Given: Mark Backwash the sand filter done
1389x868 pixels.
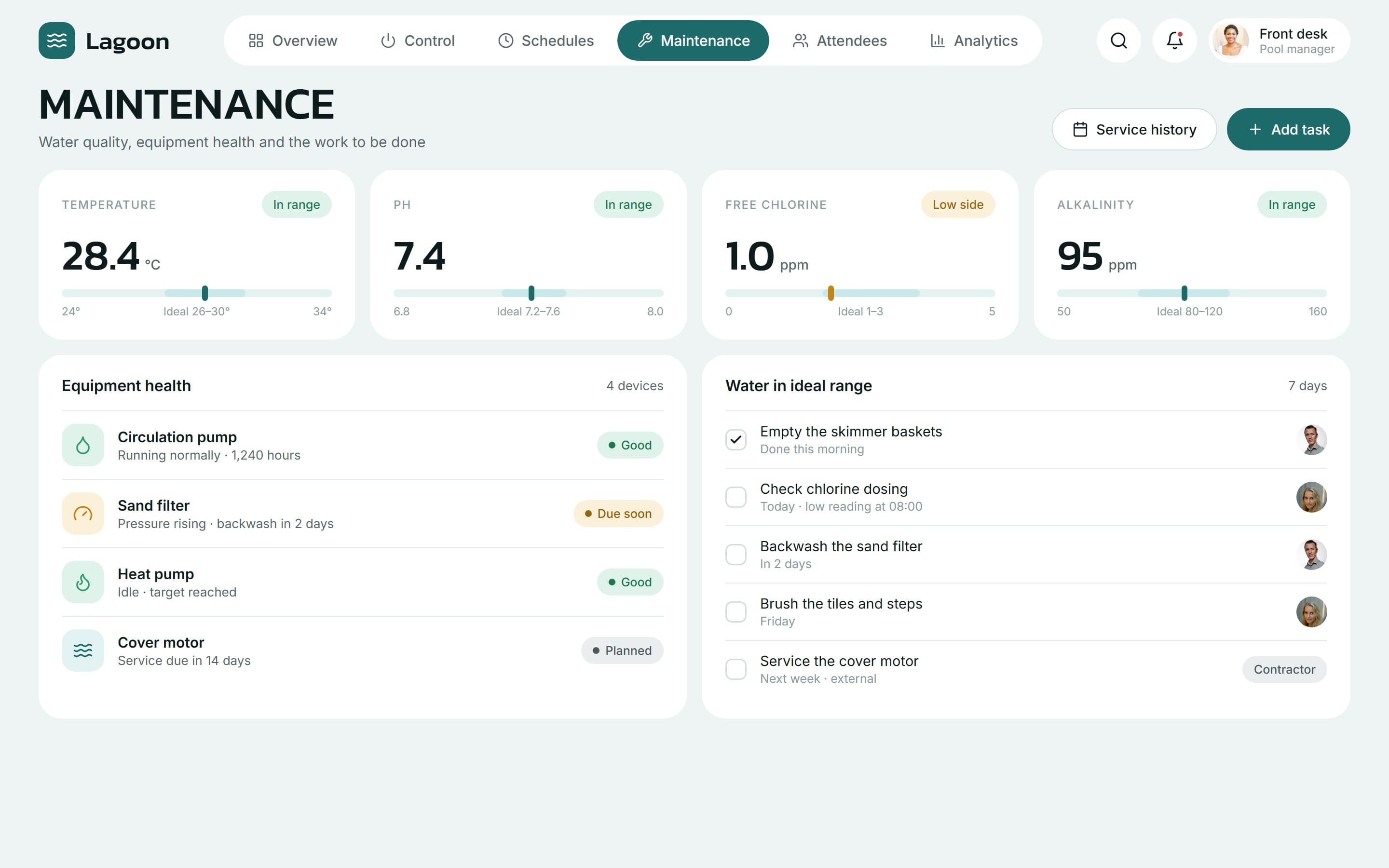Looking at the screenshot, I should click(736, 555).
